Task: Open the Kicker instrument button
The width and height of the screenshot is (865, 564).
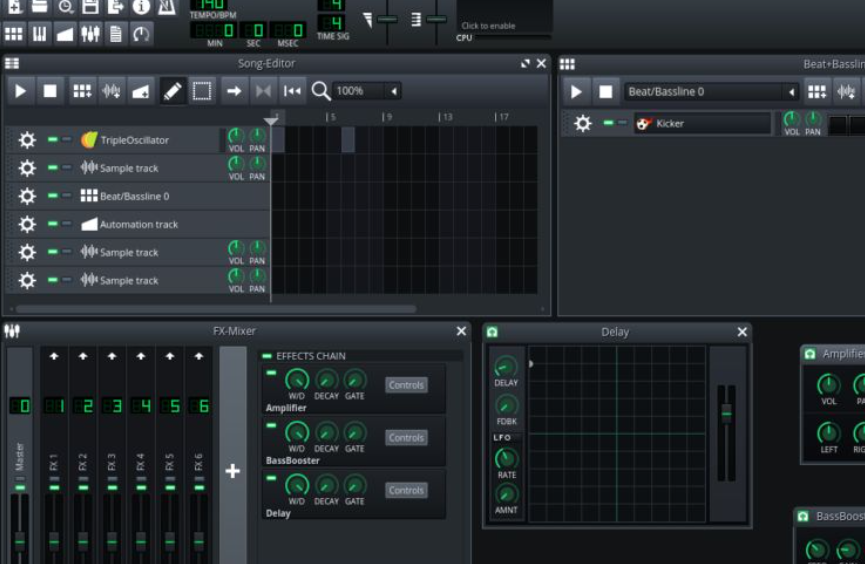Action: (702, 124)
